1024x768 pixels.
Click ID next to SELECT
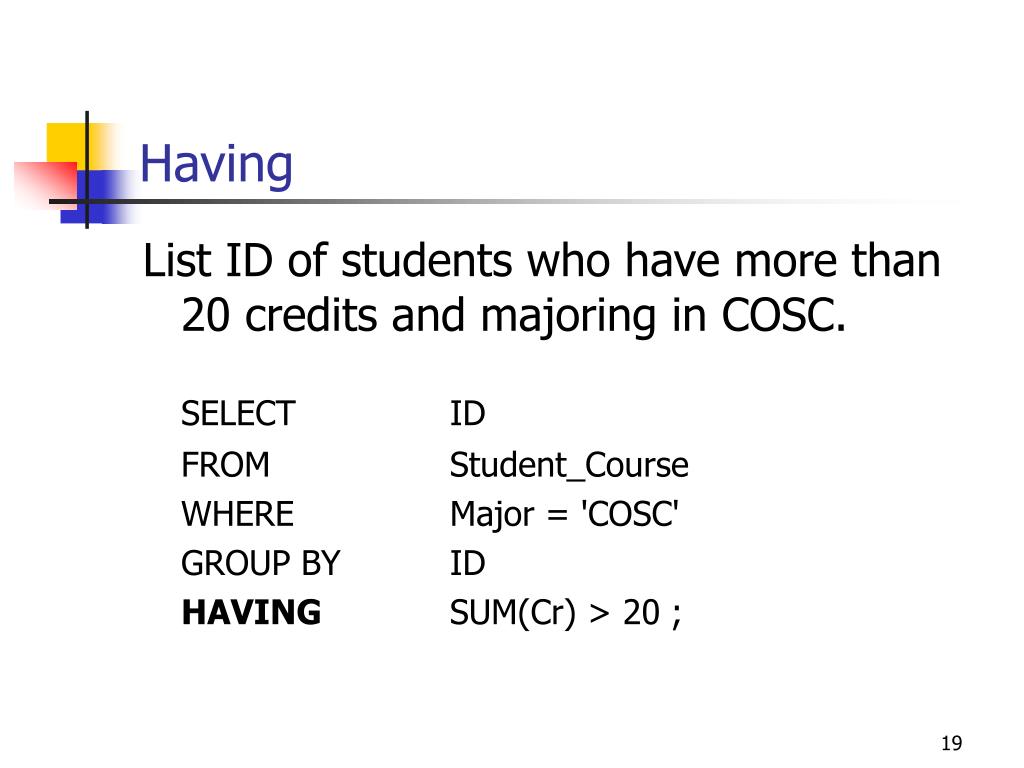pyautogui.click(x=468, y=413)
